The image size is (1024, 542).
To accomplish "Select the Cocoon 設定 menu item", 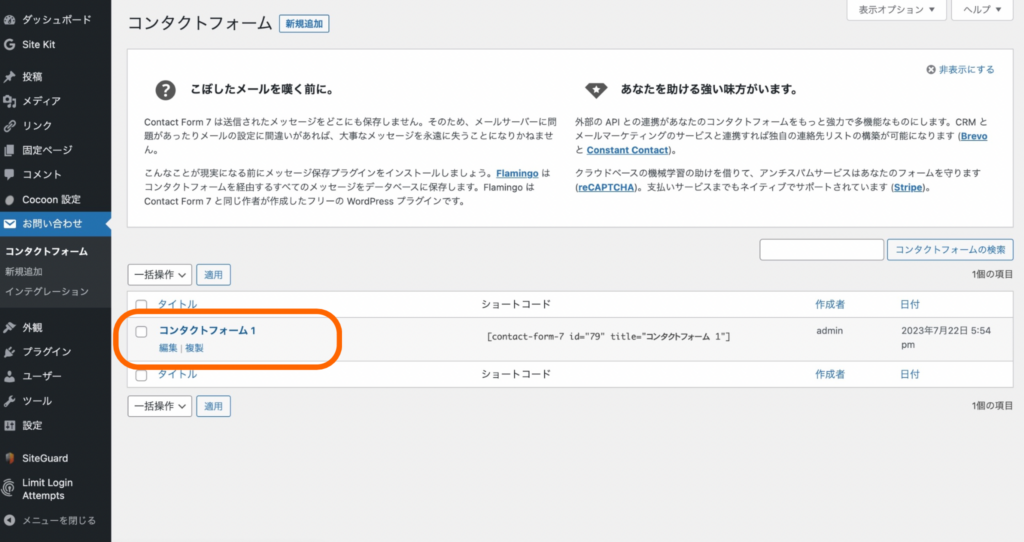I will click(x=51, y=199).
